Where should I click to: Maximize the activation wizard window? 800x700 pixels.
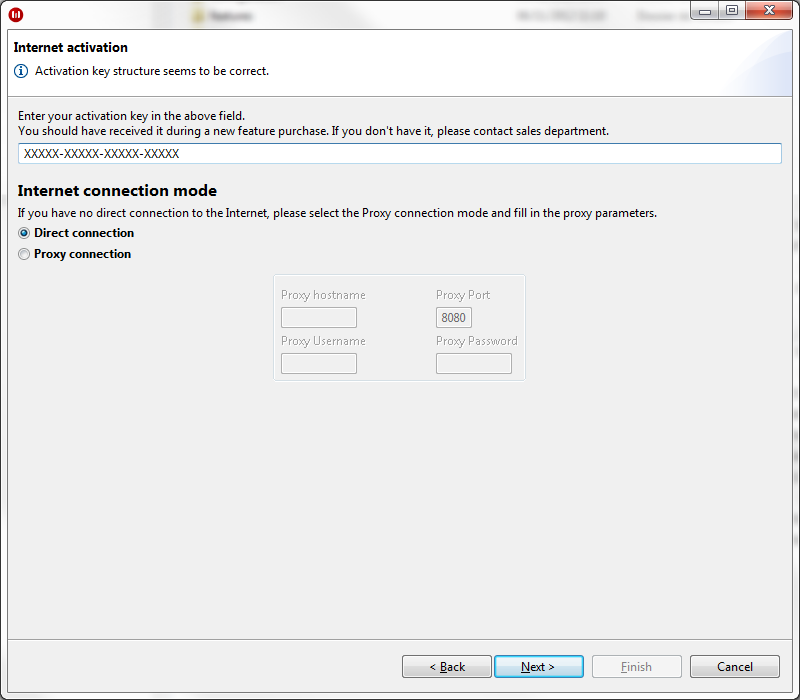click(732, 11)
